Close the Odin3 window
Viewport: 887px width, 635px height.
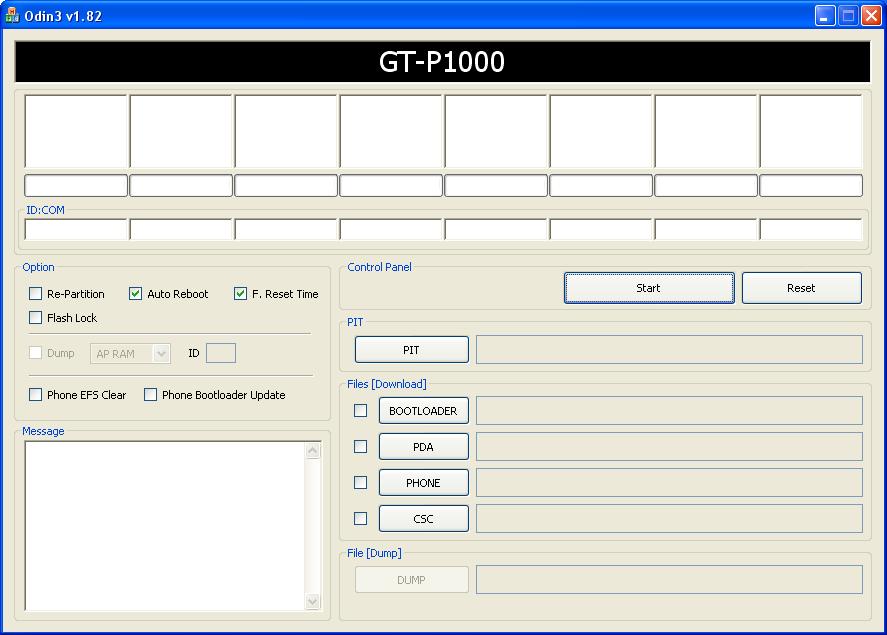coord(871,16)
